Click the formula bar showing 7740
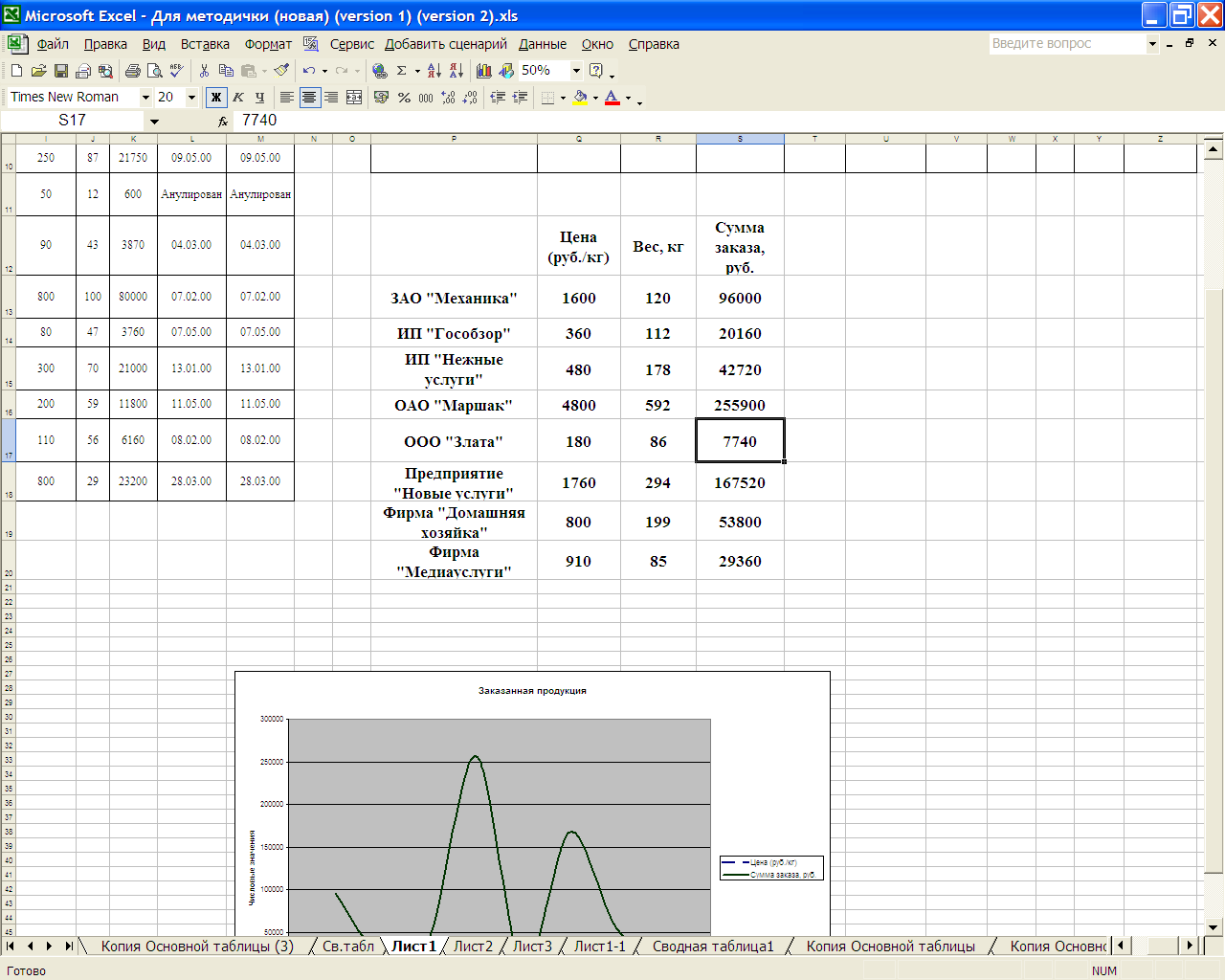Image resolution: width=1225 pixels, height=980 pixels. [727, 121]
